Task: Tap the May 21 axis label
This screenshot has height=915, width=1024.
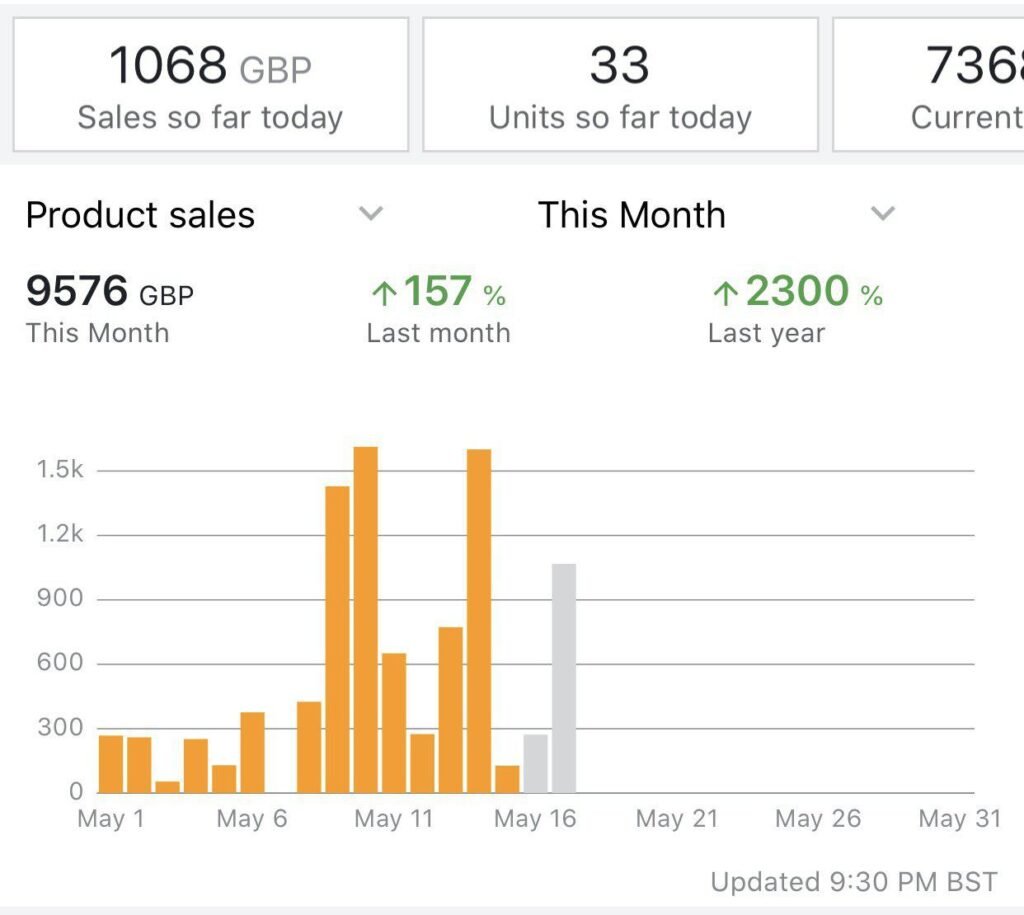Action: click(677, 819)
